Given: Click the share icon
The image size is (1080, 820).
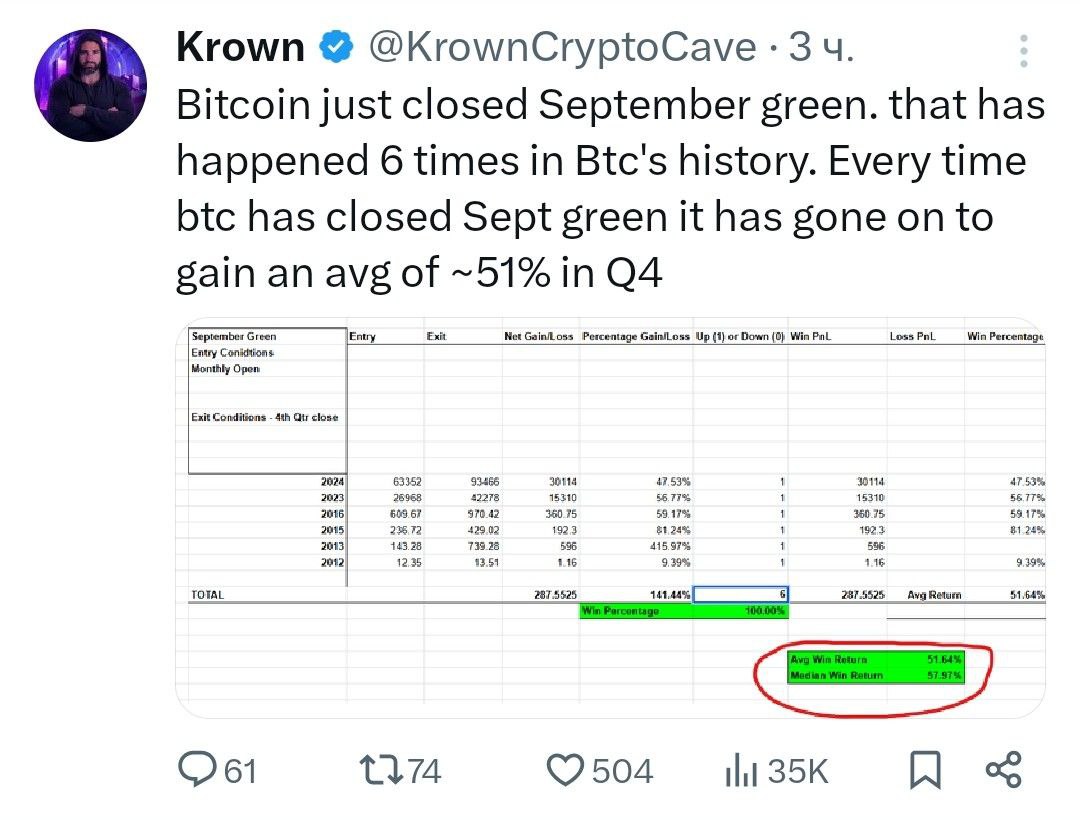Looking at the screenshot, I should coord(1004,770).
